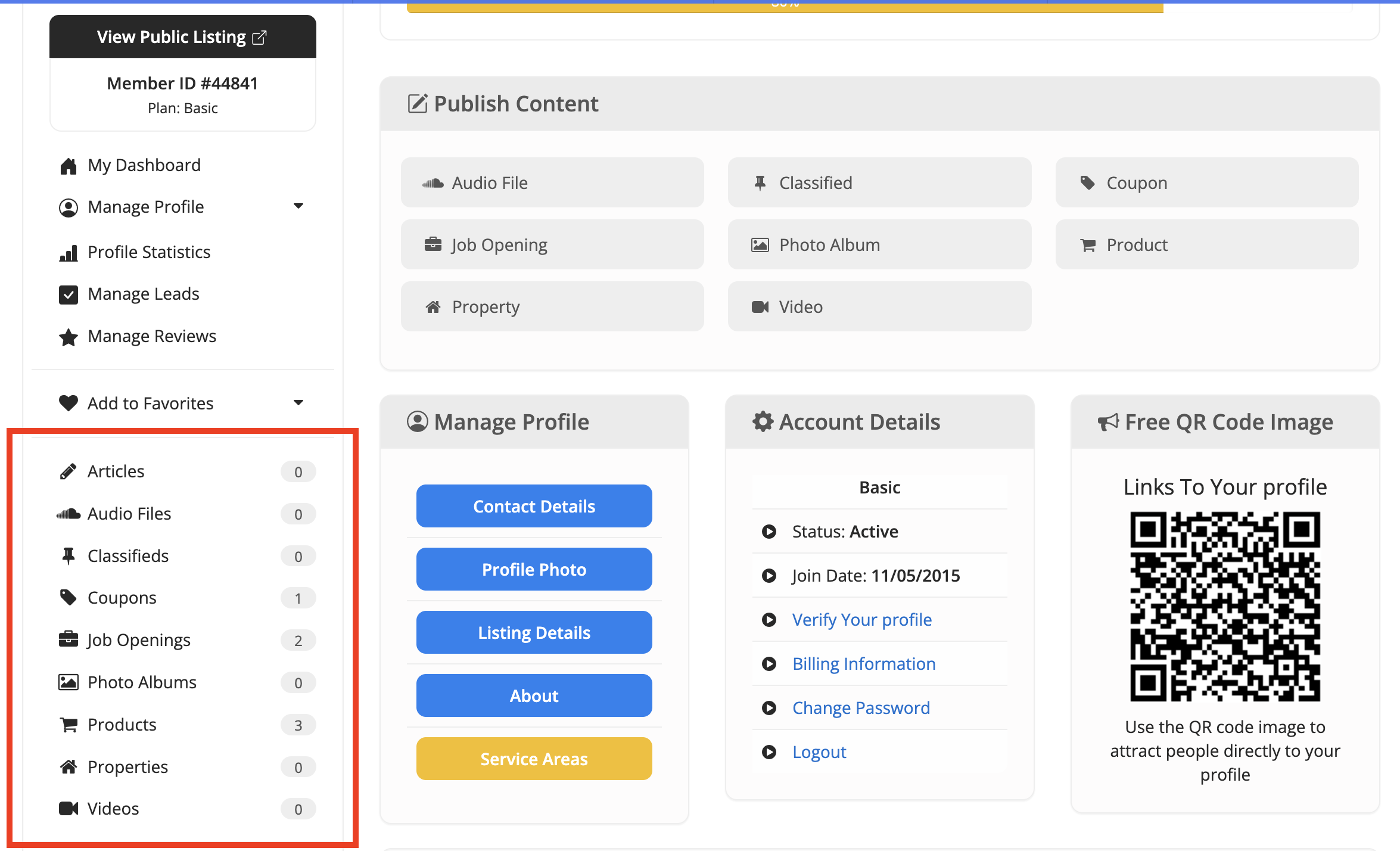Click the star icon next to Manage Reviews
Screen dimensions: 1400x851
tap(69, 337)
